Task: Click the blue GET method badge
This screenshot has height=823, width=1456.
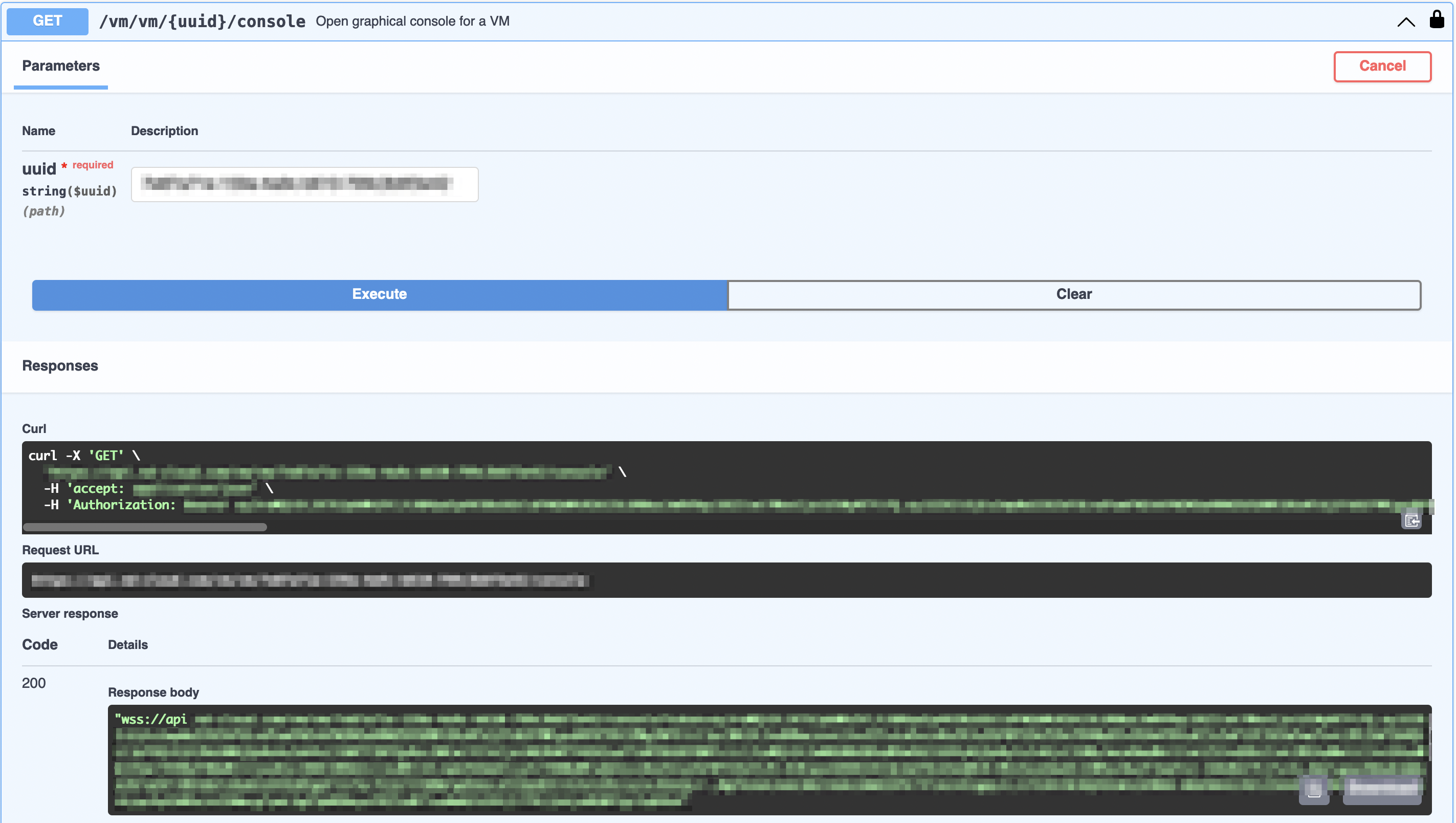Action: coord(48,21)
